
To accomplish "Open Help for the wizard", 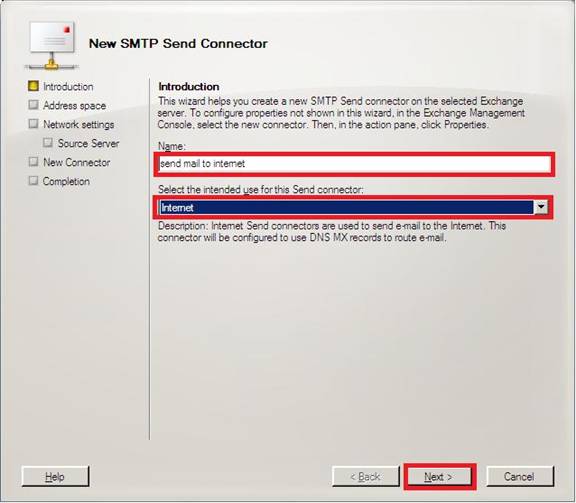I will pos(55,477).
